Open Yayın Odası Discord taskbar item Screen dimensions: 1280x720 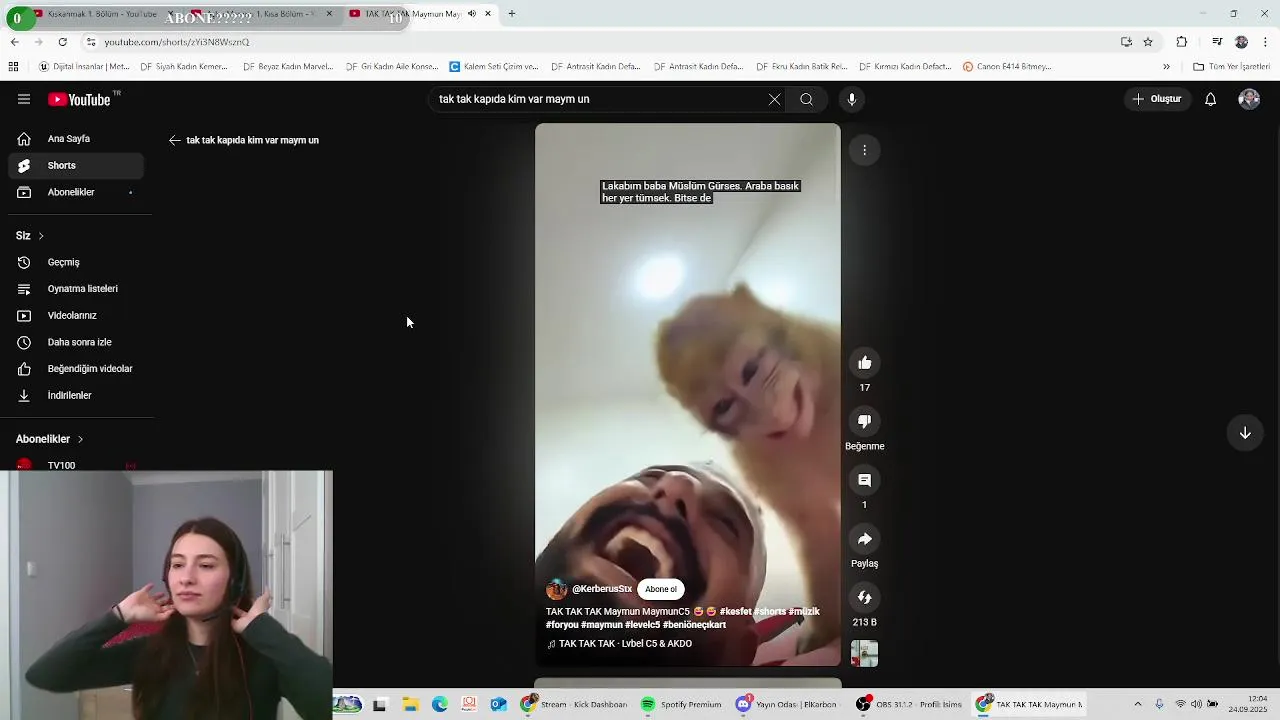[787, 705]
